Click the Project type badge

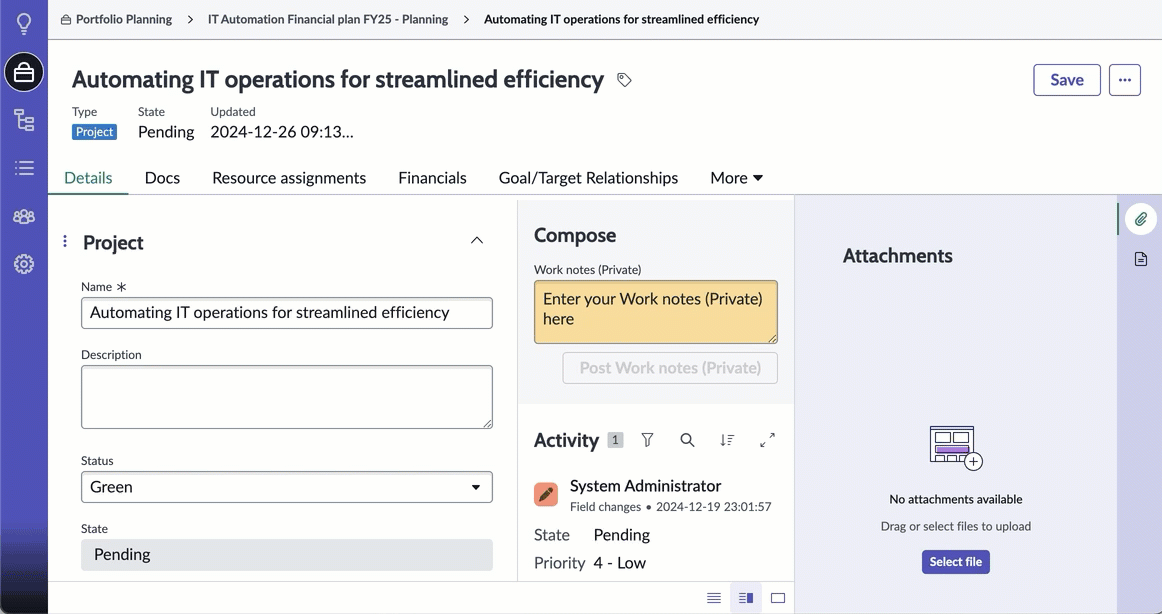coord(94,132)
